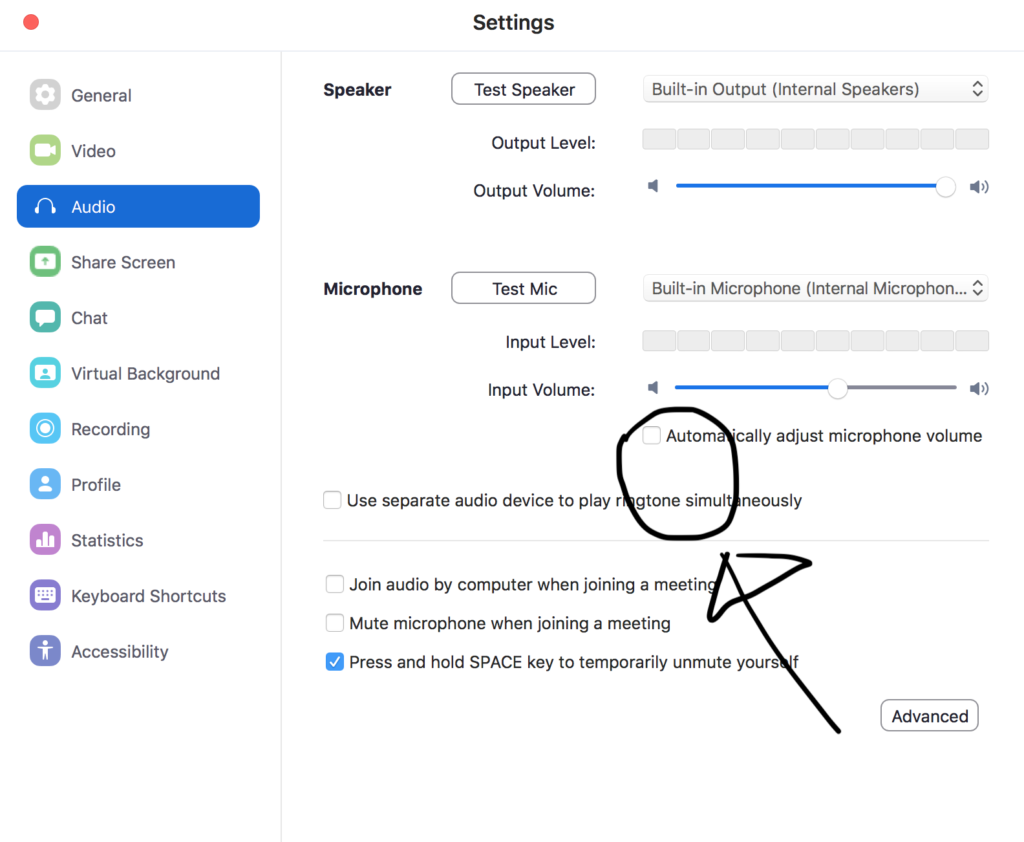
Task: Check mute microphone when joining a meeting
Action: (335, 623)
